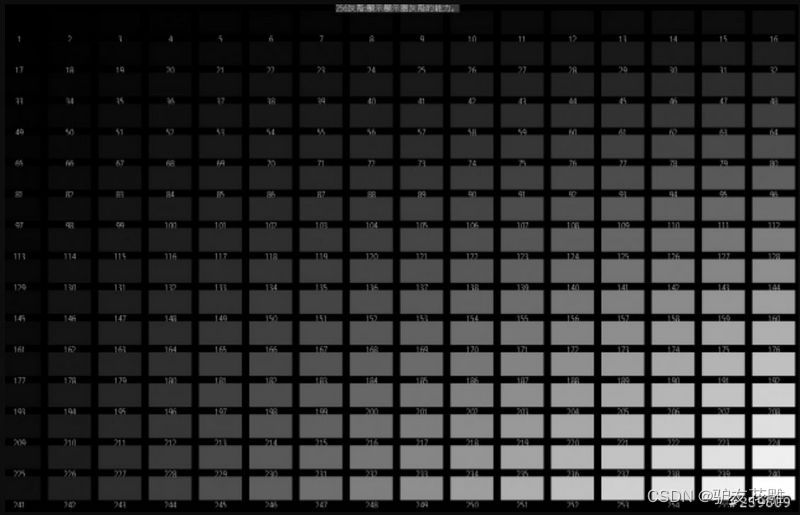This screenshot has height=515, width=800.
Task: Pick the gray swatch sitting above label 200
Action: coord(371,395)
